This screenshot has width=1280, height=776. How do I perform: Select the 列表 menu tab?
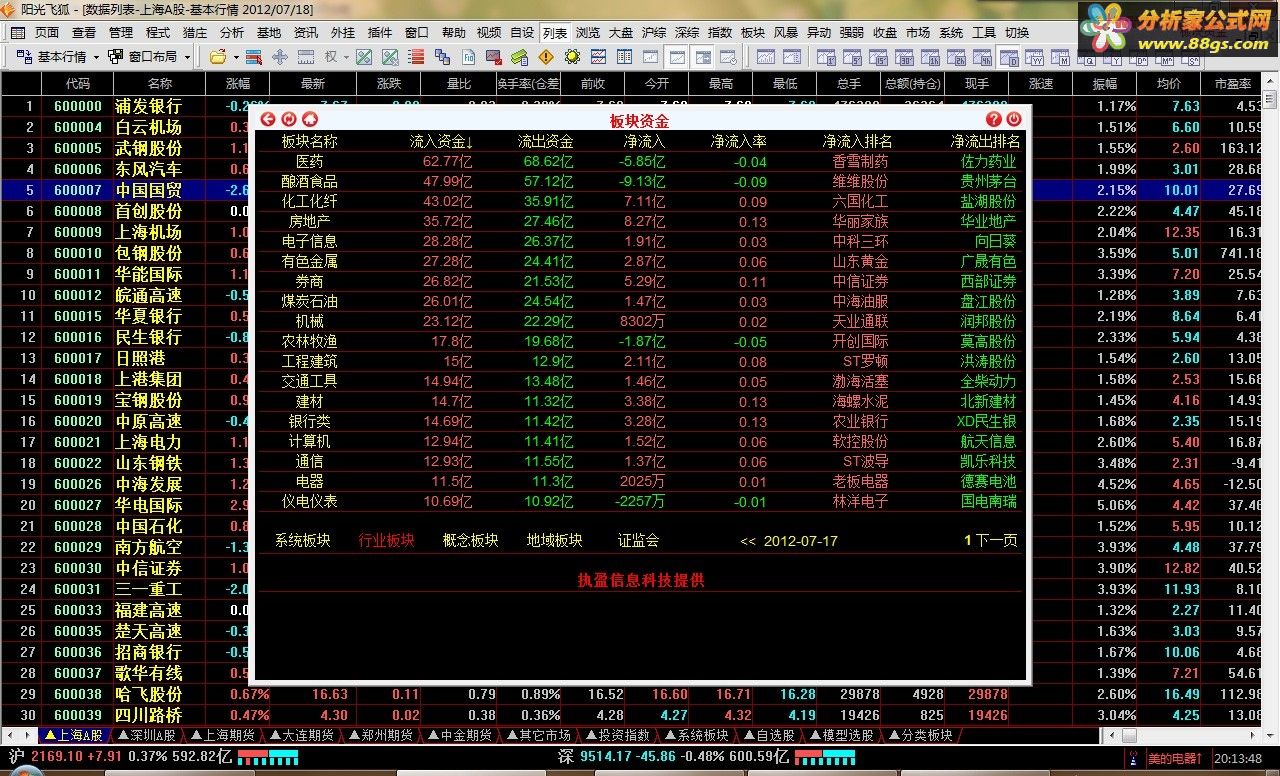pyautogui.click(x=554, y=33)
